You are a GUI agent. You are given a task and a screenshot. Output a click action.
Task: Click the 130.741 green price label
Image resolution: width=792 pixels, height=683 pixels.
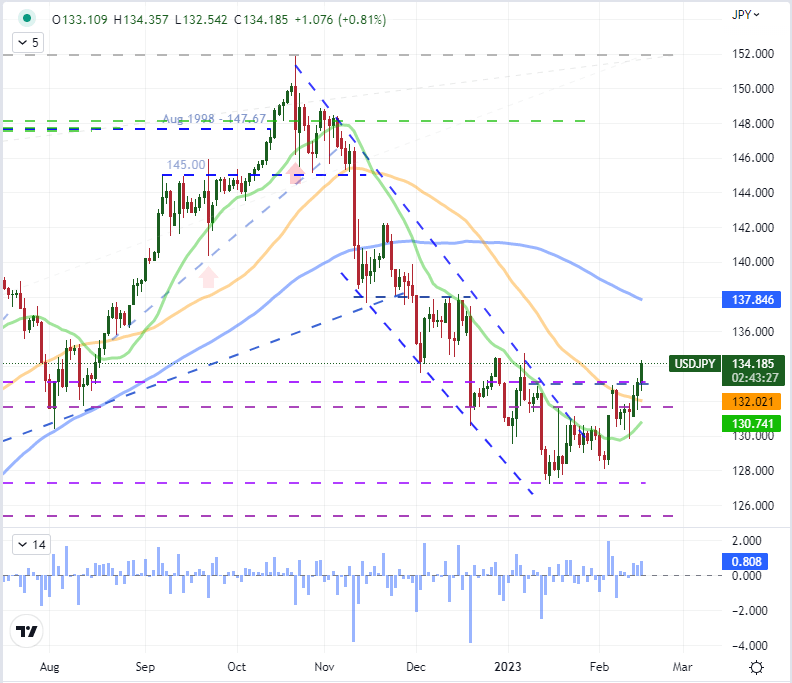(x=752, y=423)
